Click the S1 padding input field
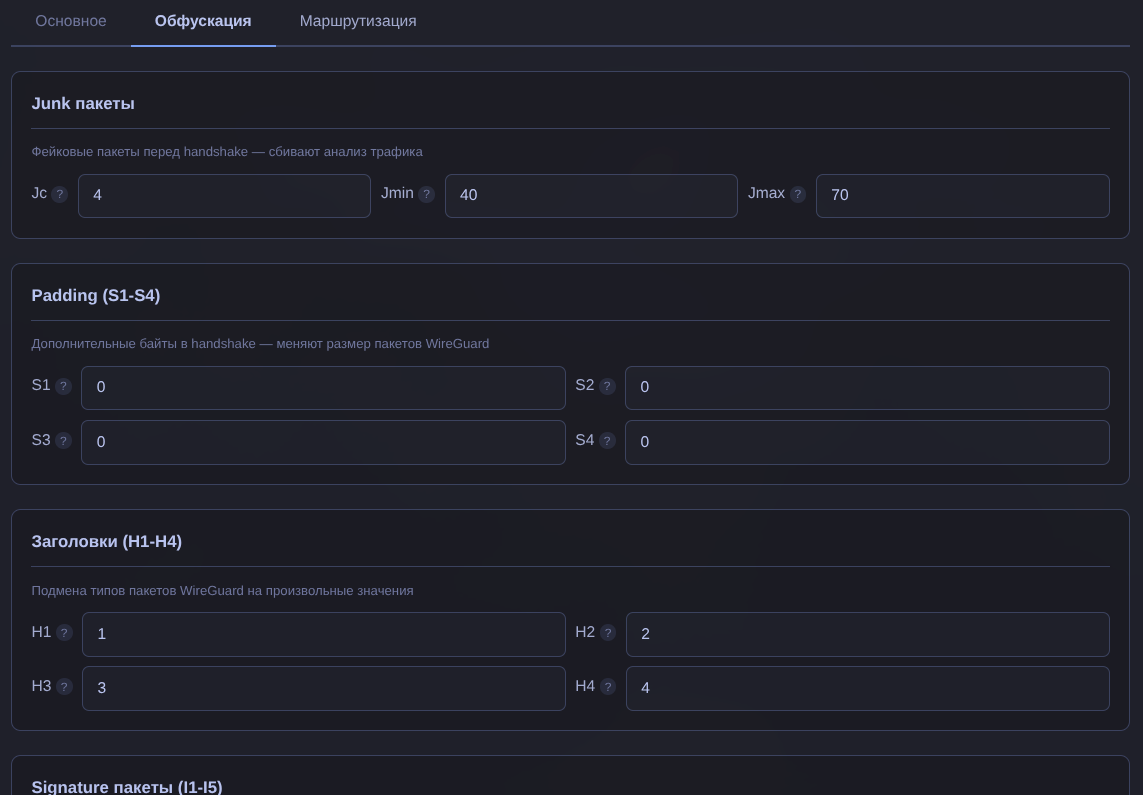The width and height of the screenshot is (1143, 795). pos(323,388)
